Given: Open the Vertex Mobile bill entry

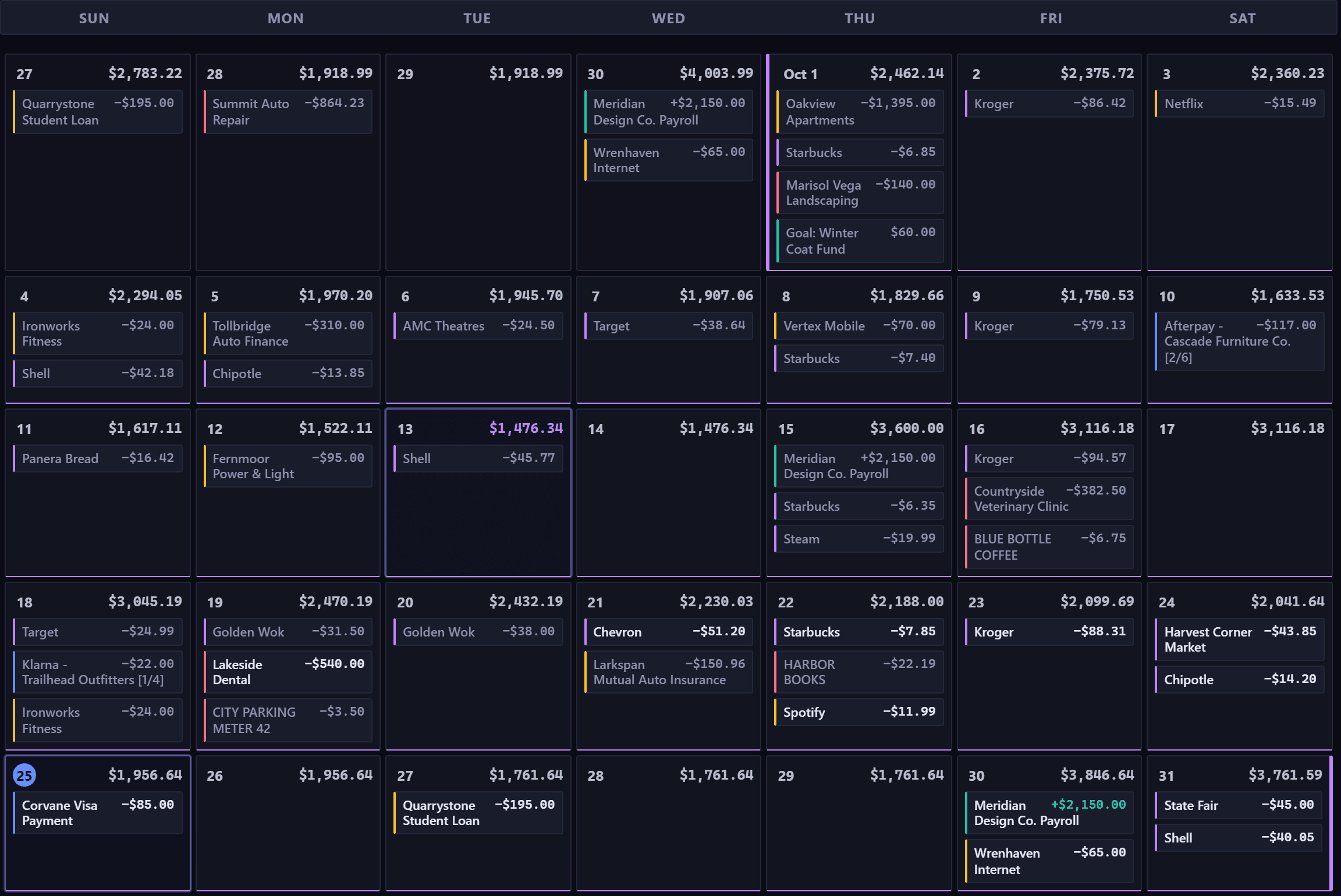Looking at the screenshot, I should coord(859,326).
